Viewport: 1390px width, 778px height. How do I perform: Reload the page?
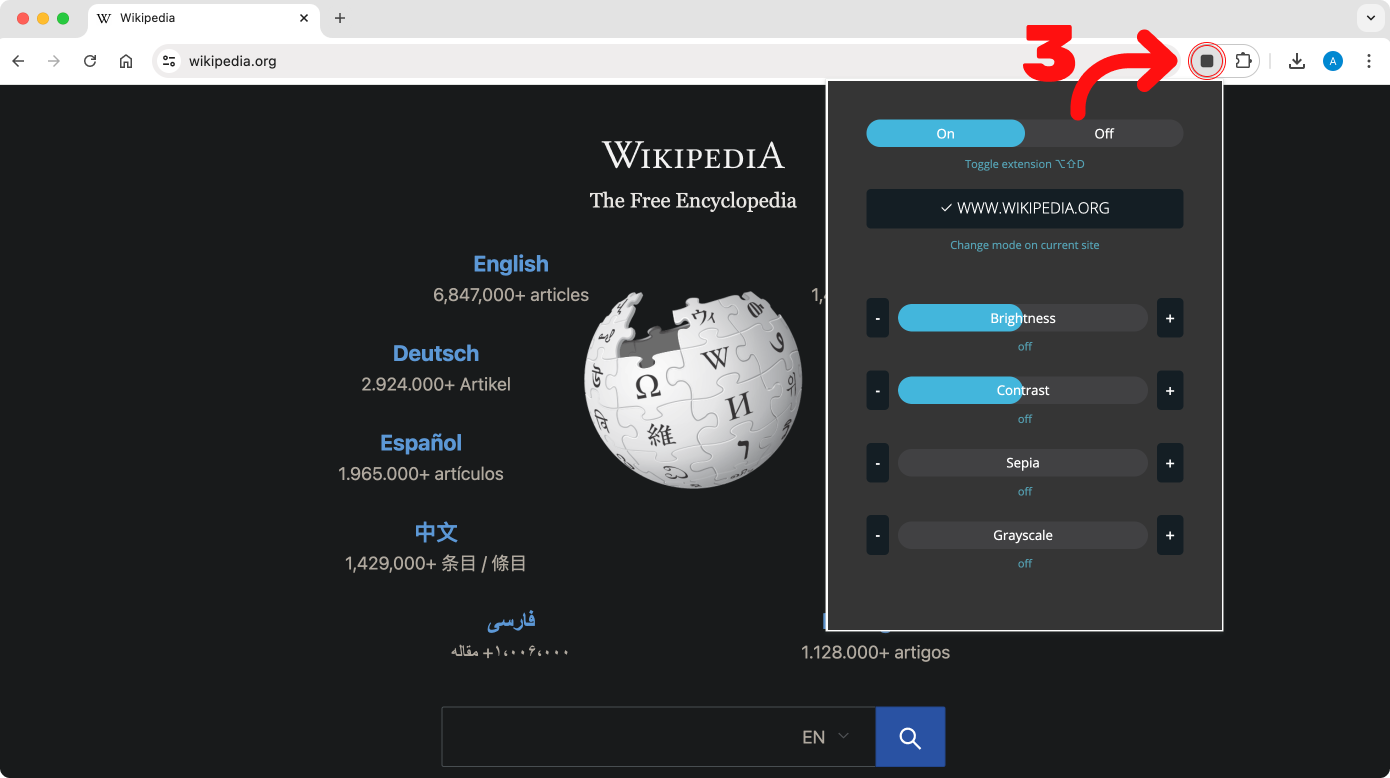click(x=90, y=61)
